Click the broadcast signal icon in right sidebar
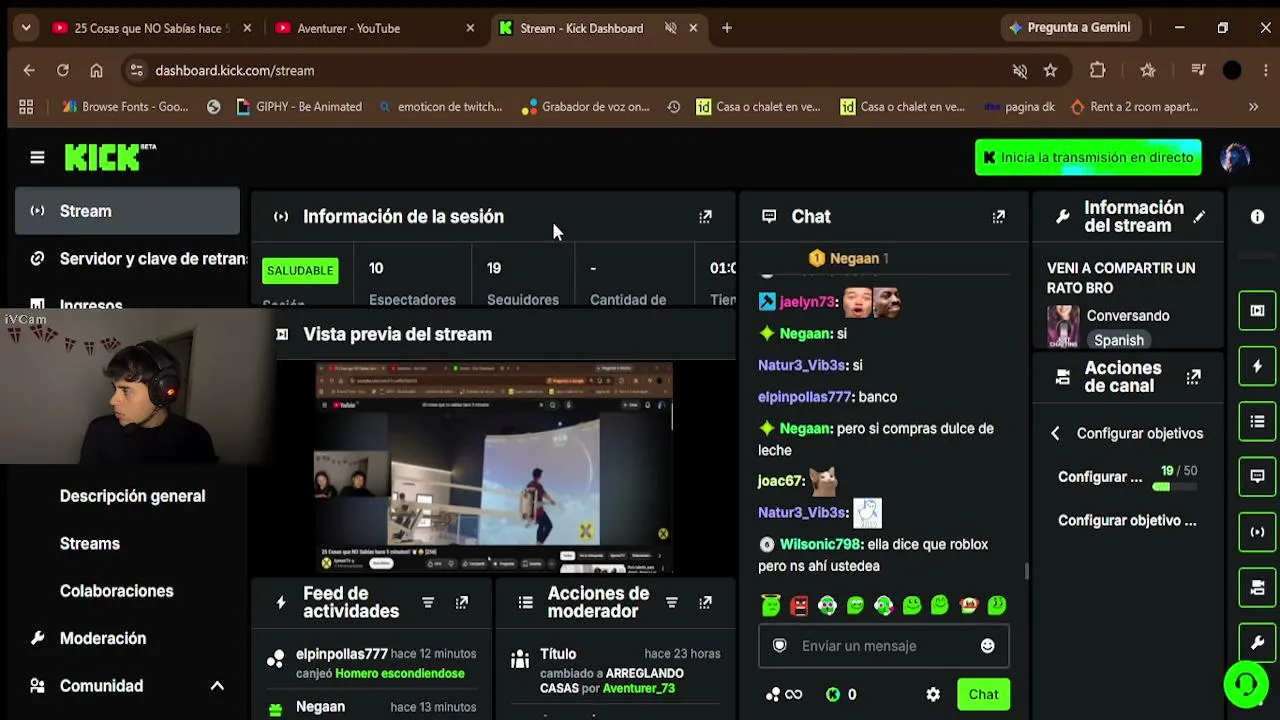Screen dimensions: 1280x720 coord(1257,532)
